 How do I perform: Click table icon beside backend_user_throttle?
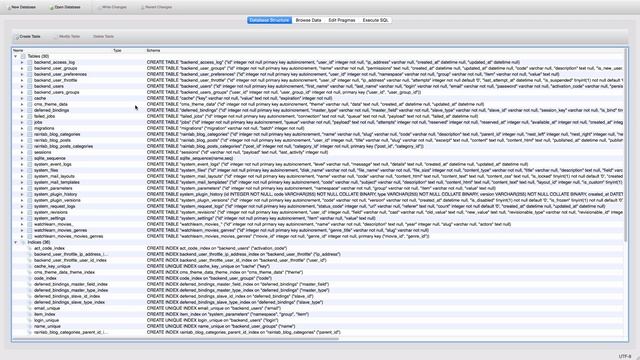pos(30,80)
